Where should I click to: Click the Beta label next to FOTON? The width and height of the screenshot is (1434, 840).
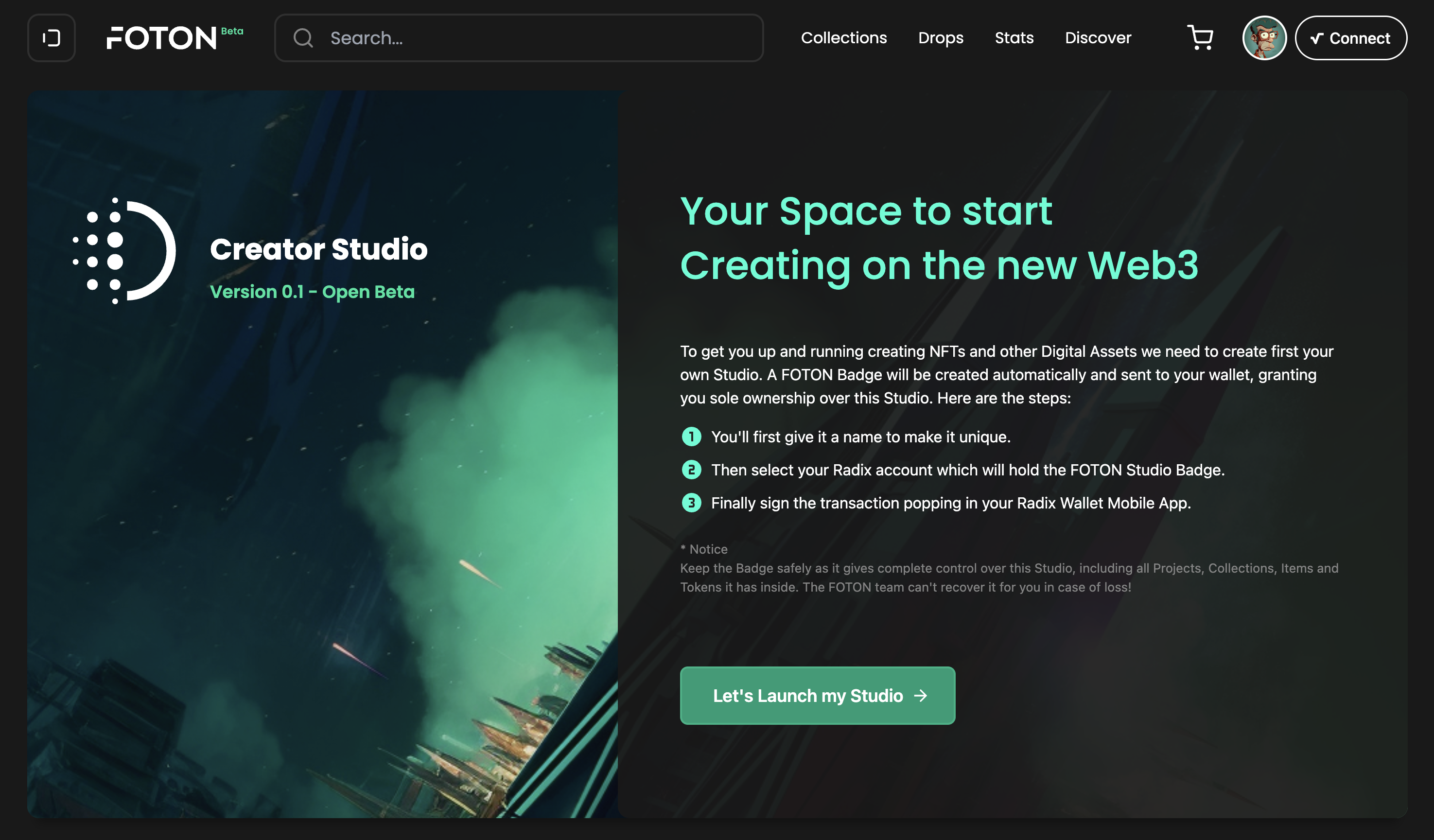pyautogui.click(x=232, y=31)
